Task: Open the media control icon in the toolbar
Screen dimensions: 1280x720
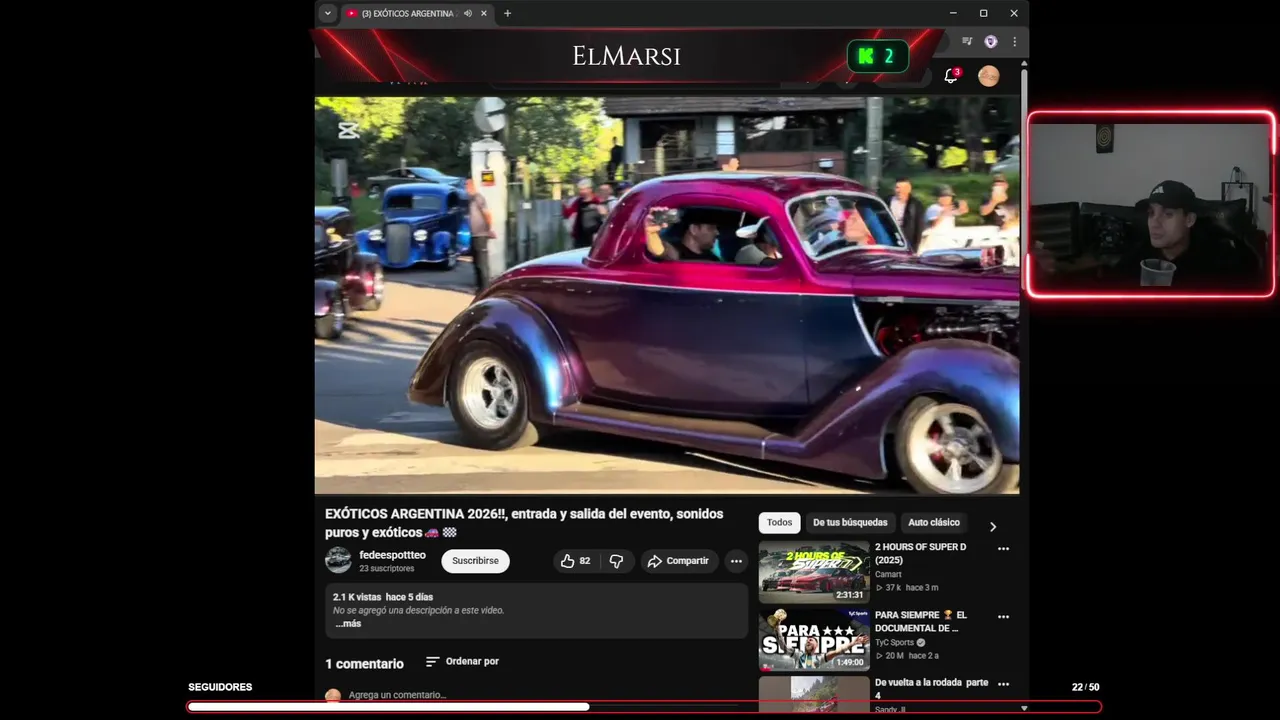Action: click(967, 42)
